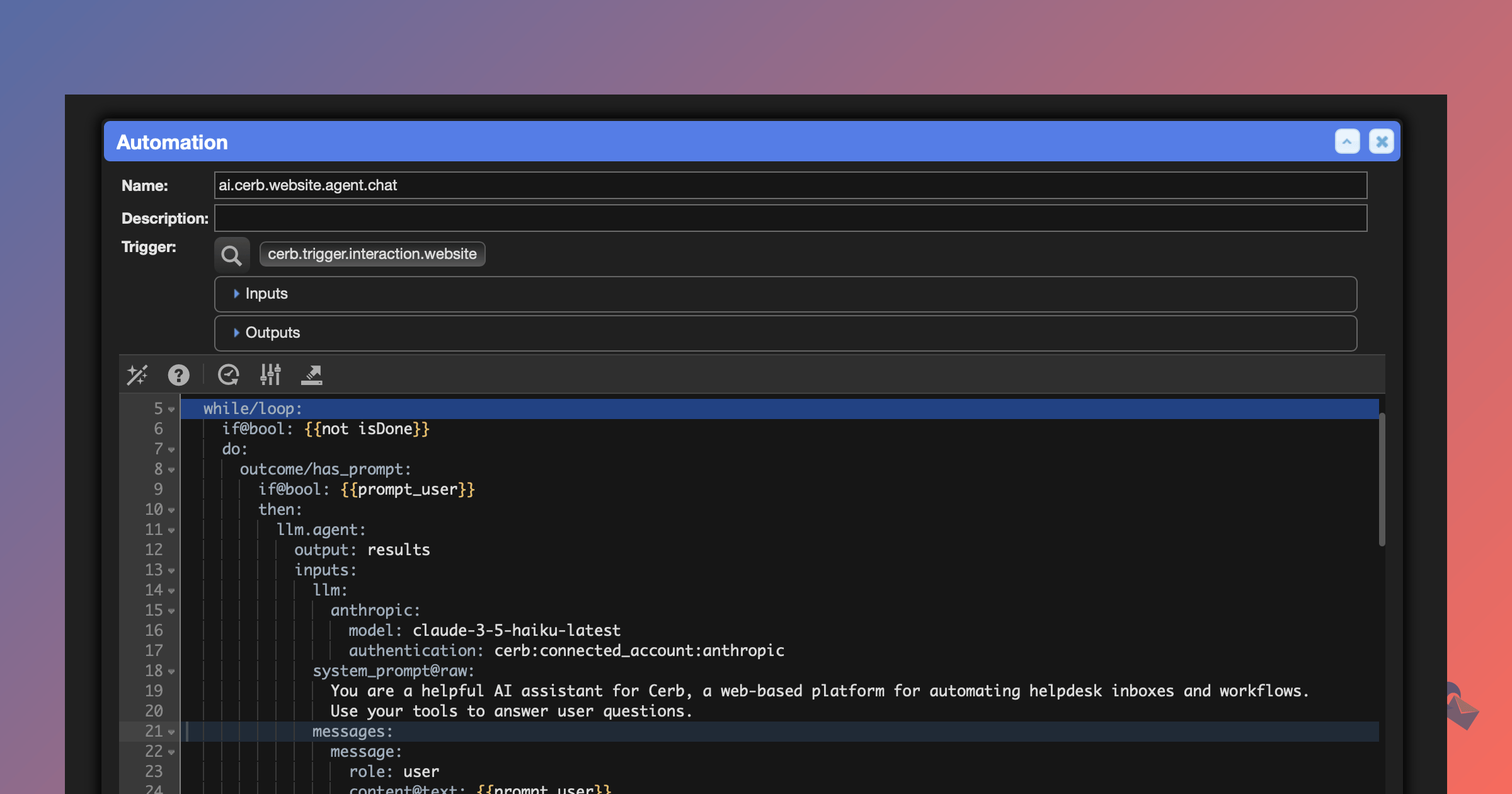The width and height of the screenshot is (1512, 794).
Task: Open the sliders settings icon
Action: coord(270,375)
